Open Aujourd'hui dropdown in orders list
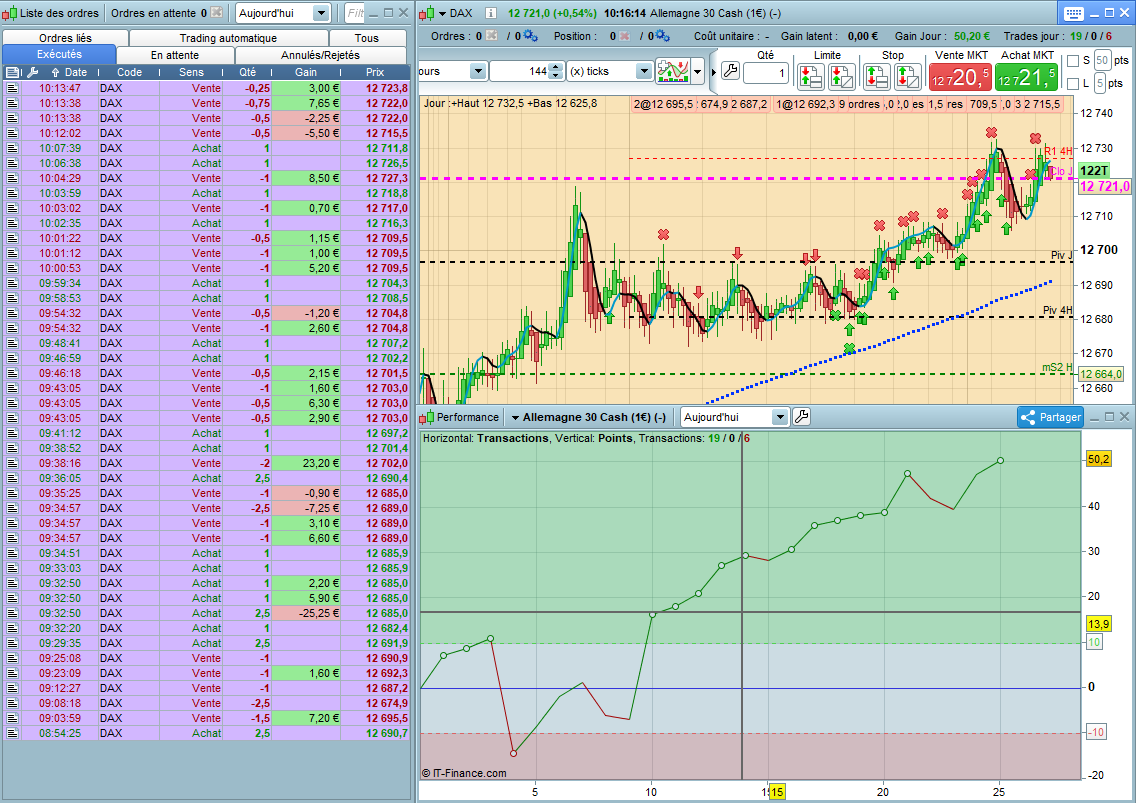The width and height of the screenshot is (1136, 803). point(321,13)
